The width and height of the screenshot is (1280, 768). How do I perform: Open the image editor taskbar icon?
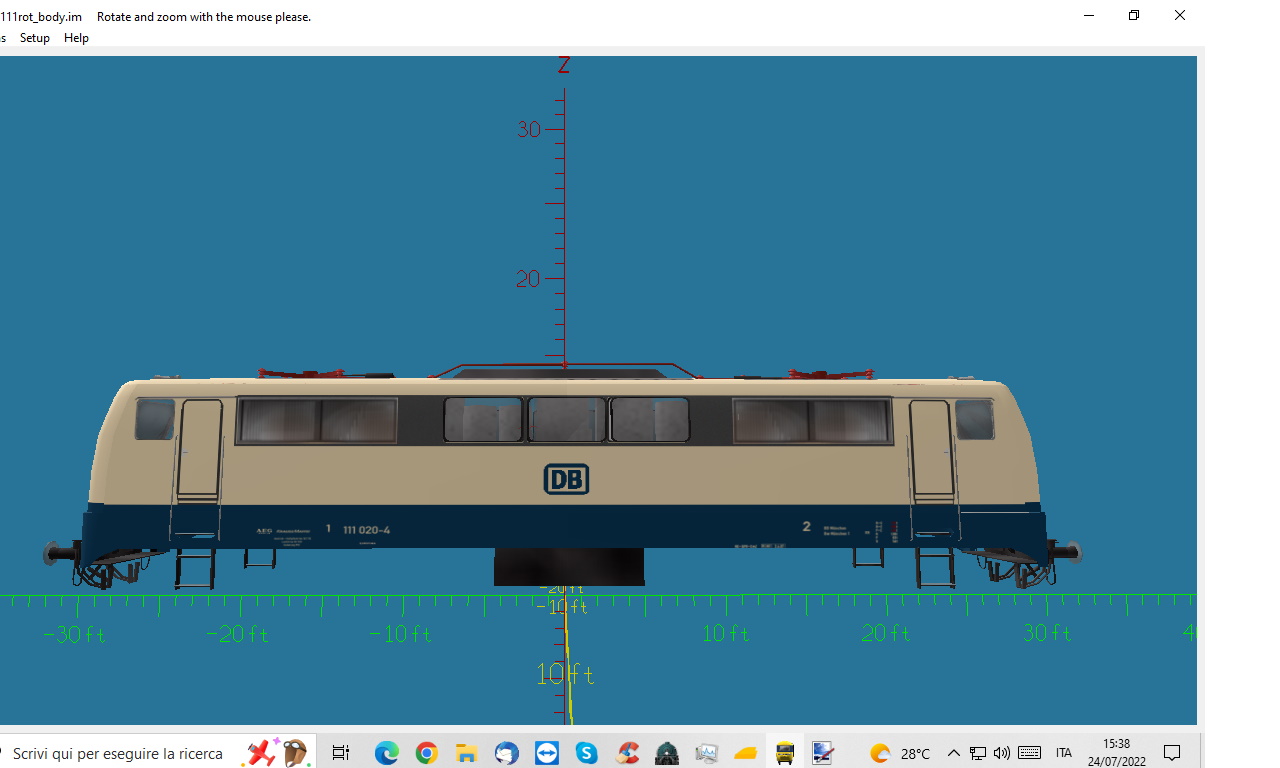point(823,753)
